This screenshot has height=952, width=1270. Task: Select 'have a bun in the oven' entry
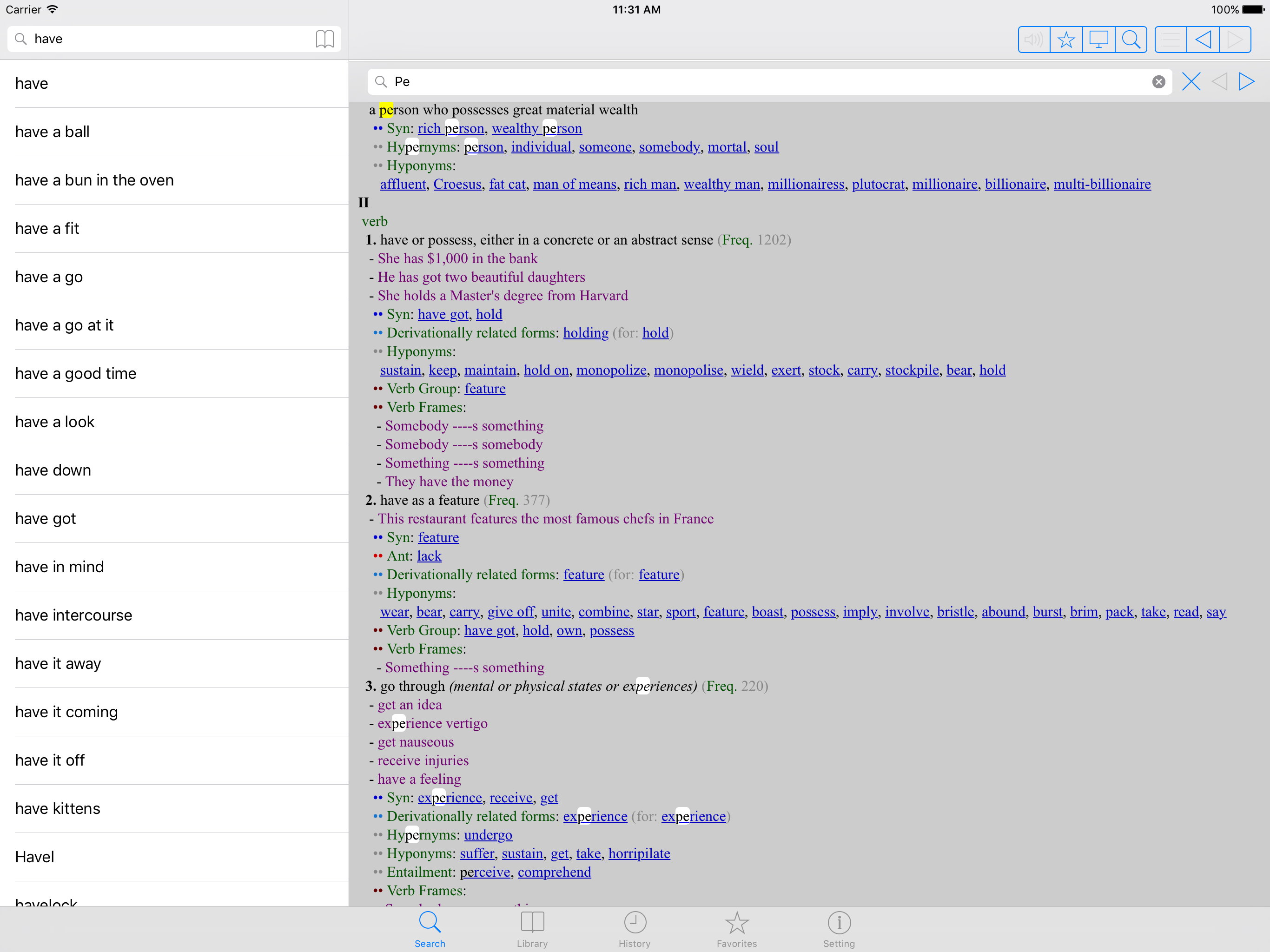94,180
